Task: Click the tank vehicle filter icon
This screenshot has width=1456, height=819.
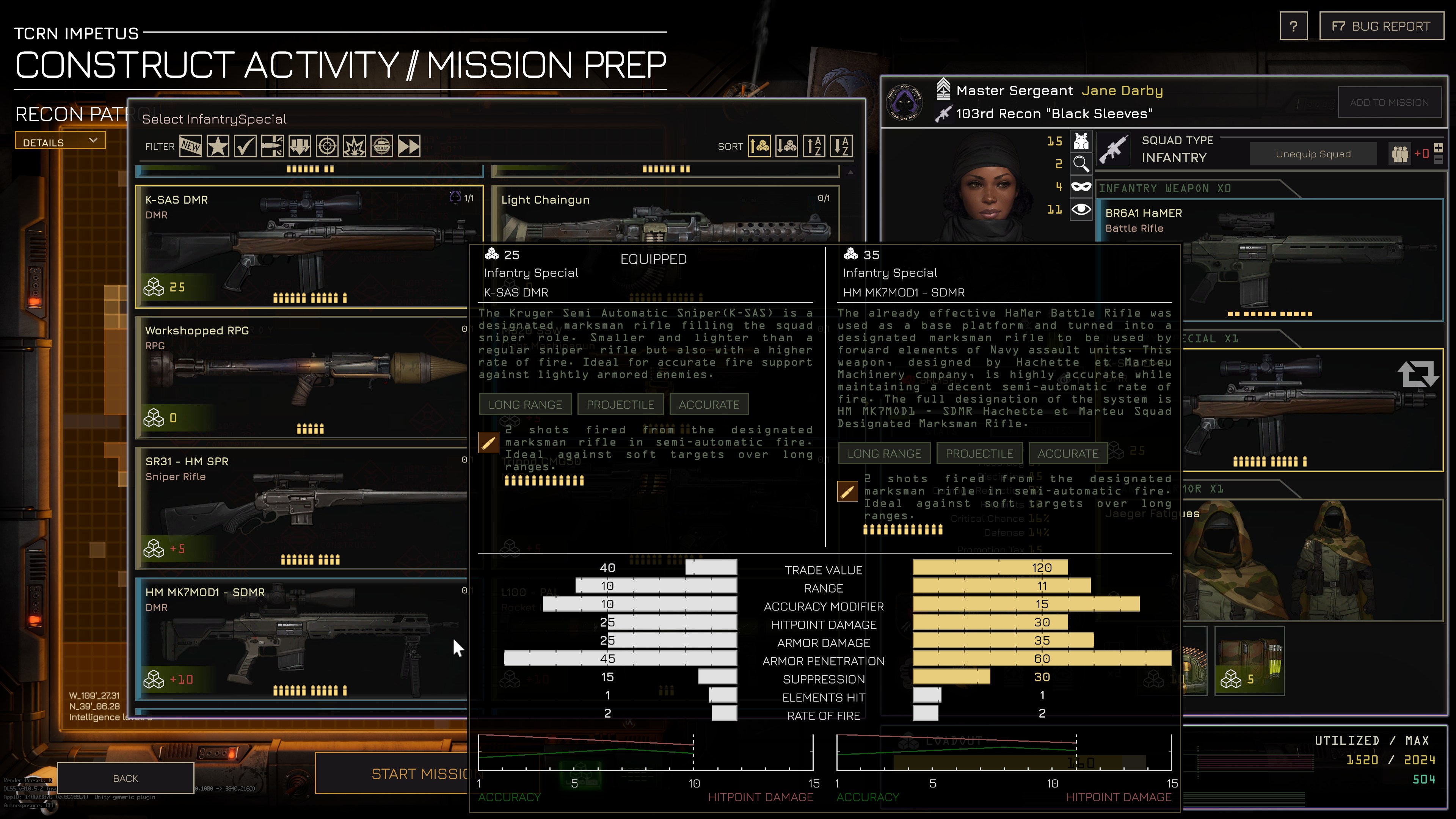Action: (381, 146)
